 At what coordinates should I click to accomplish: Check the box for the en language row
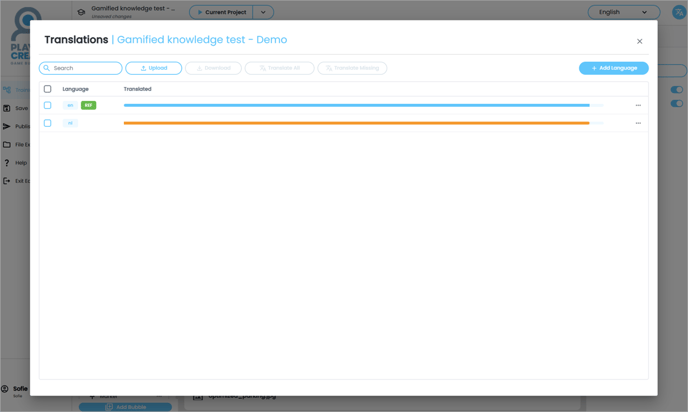[47, 105]
